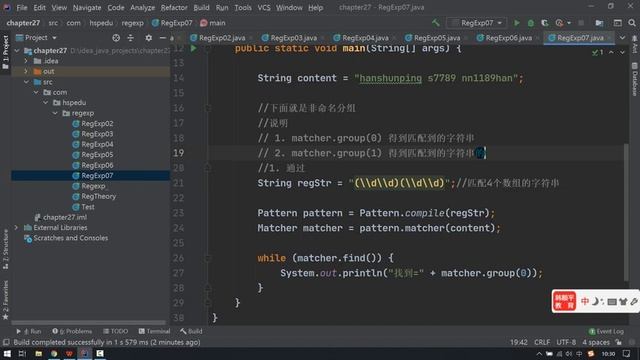640x360 pixels.
Task: Open File Explorer from taskbar
Action: pos(38,353)
